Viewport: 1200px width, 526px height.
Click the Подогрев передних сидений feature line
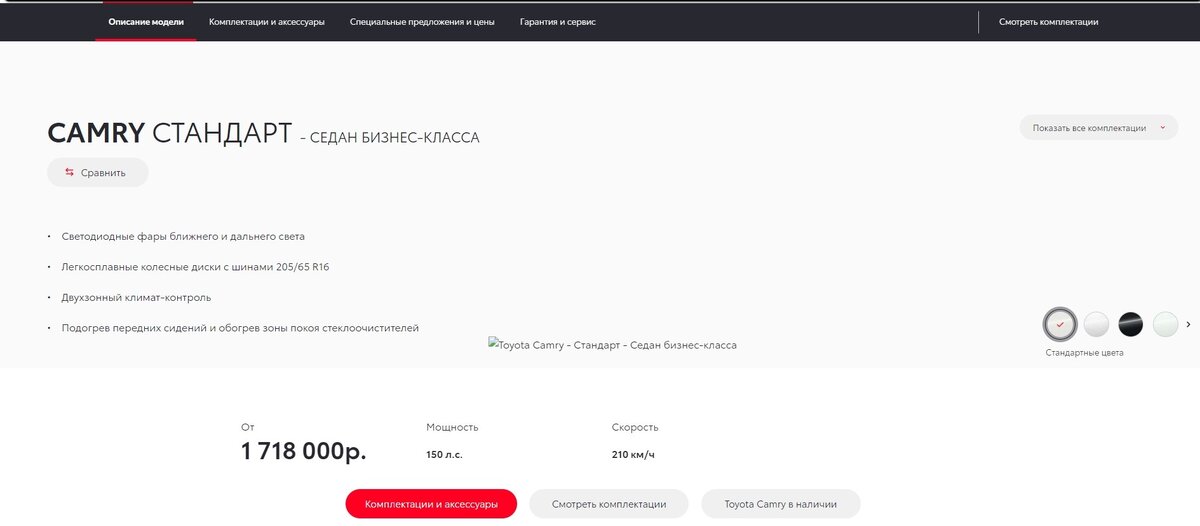[240, 328]
